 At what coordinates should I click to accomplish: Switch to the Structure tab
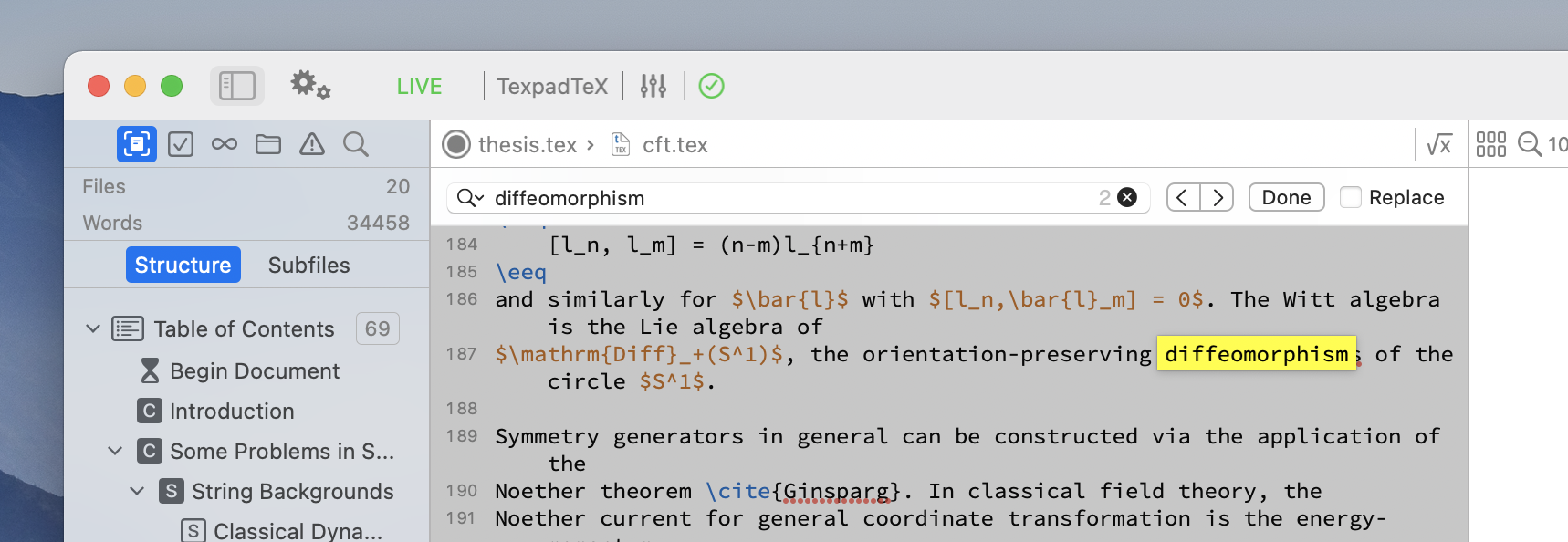tap(183, 265)
